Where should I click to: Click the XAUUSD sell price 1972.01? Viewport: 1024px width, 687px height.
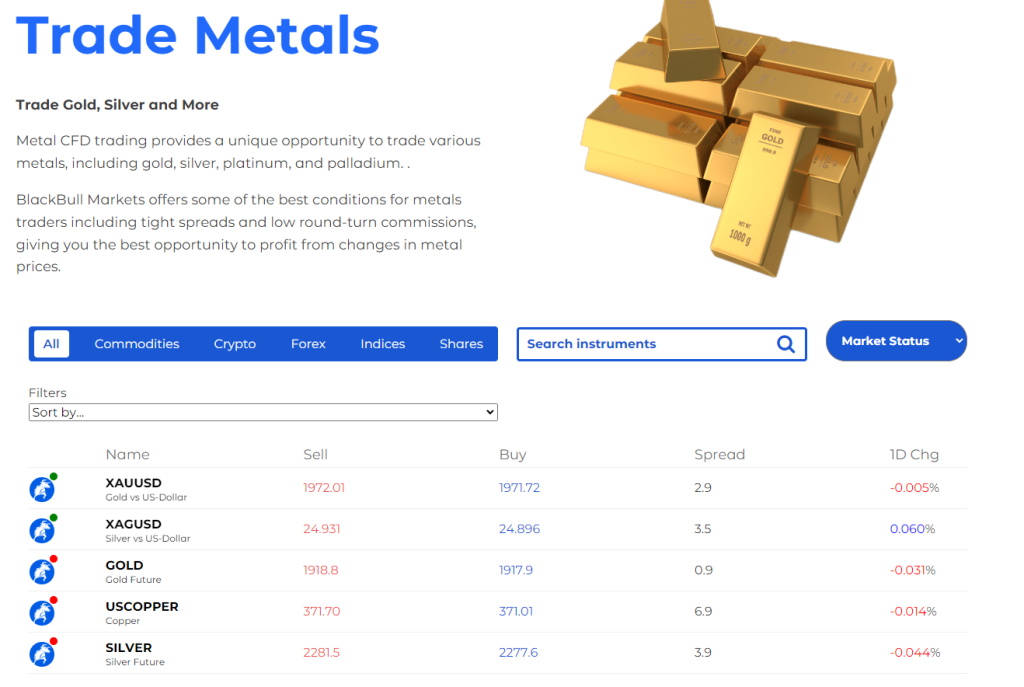pos(324,488)
